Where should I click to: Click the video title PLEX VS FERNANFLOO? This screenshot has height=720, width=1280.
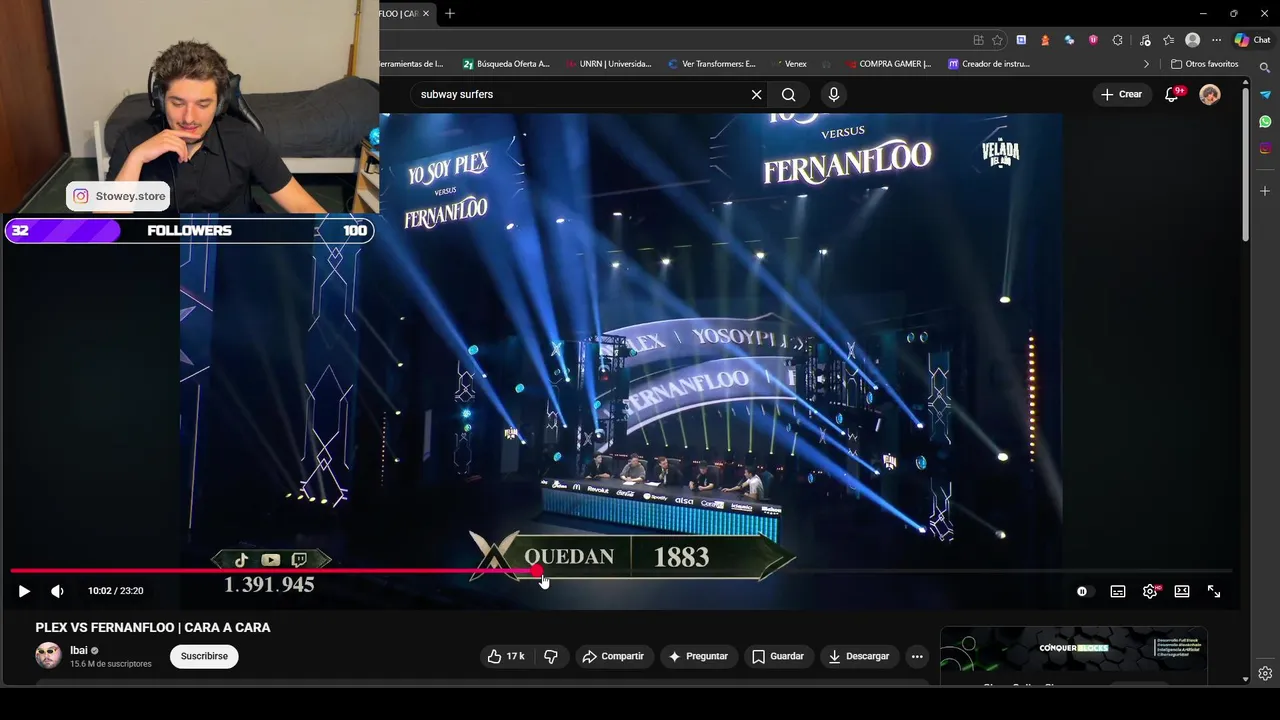pyautogui.click(x=153, y=628)
